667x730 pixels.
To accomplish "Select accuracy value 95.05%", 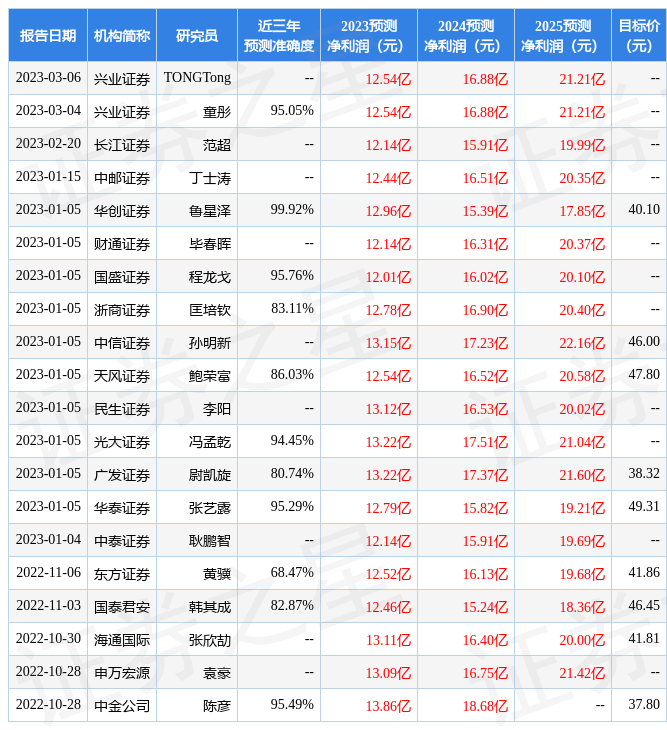I will tap(292, 111).
